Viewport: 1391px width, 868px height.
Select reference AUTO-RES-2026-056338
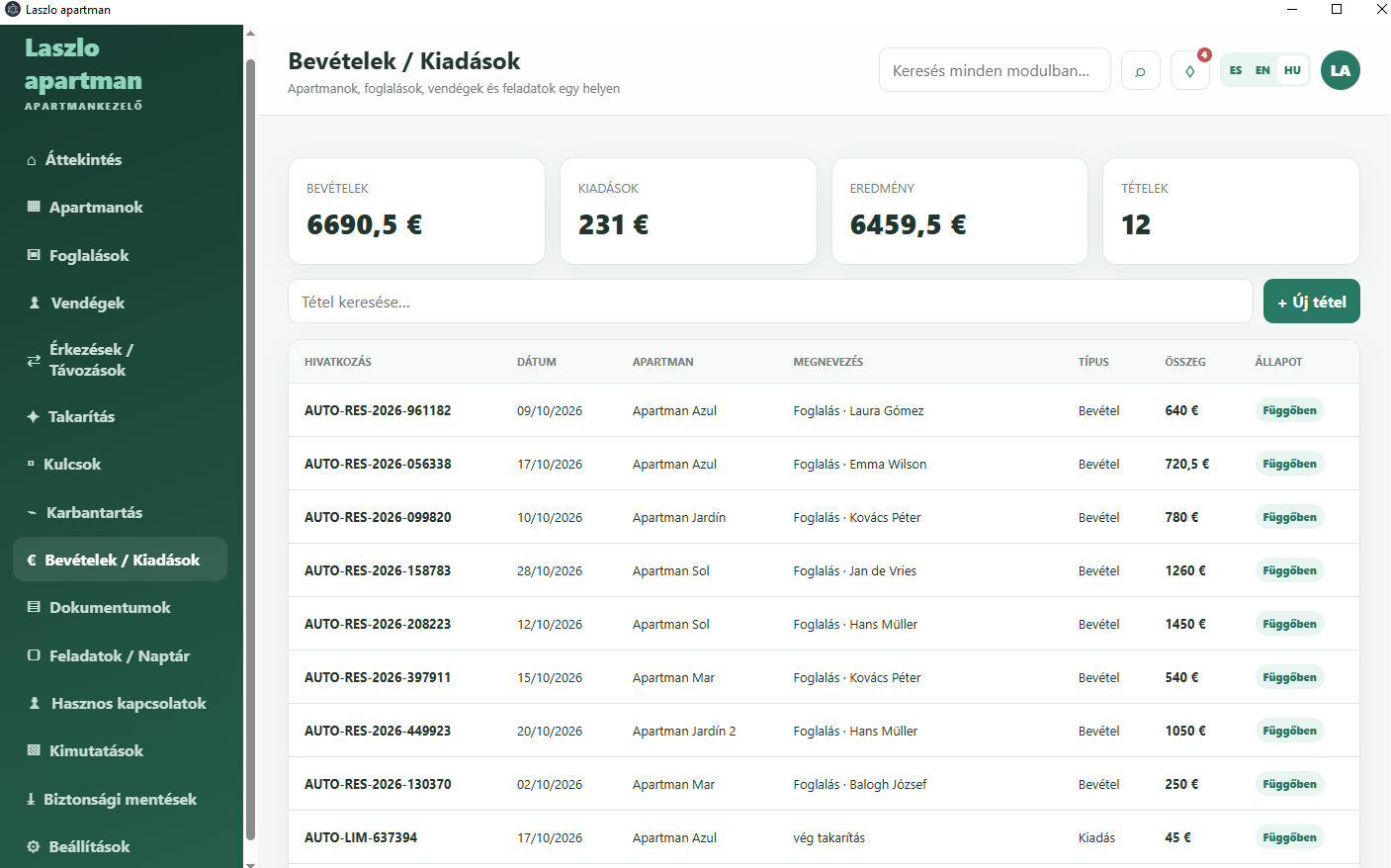click(378, 464)
